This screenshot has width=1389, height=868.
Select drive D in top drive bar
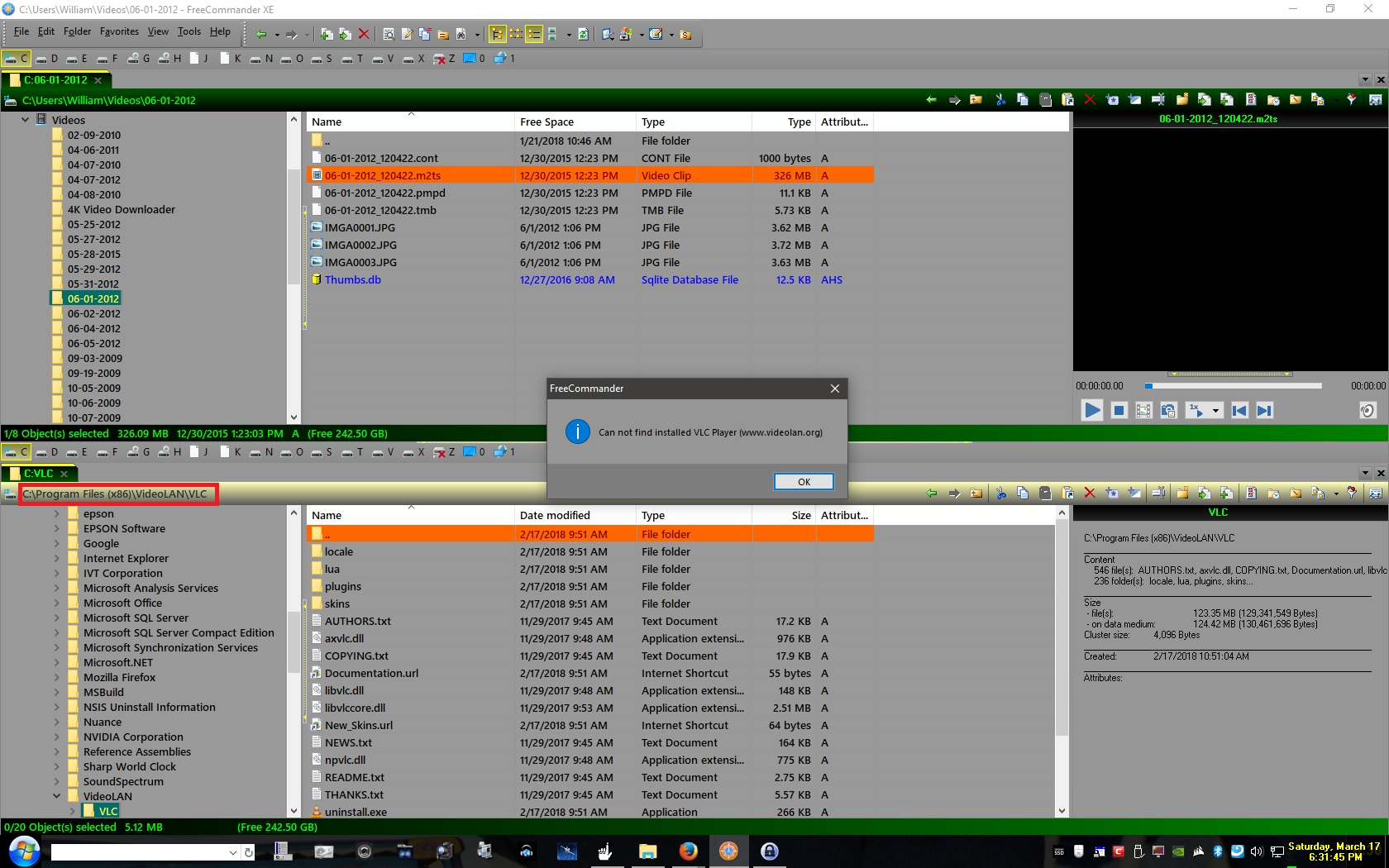click(x=47, y=59)
